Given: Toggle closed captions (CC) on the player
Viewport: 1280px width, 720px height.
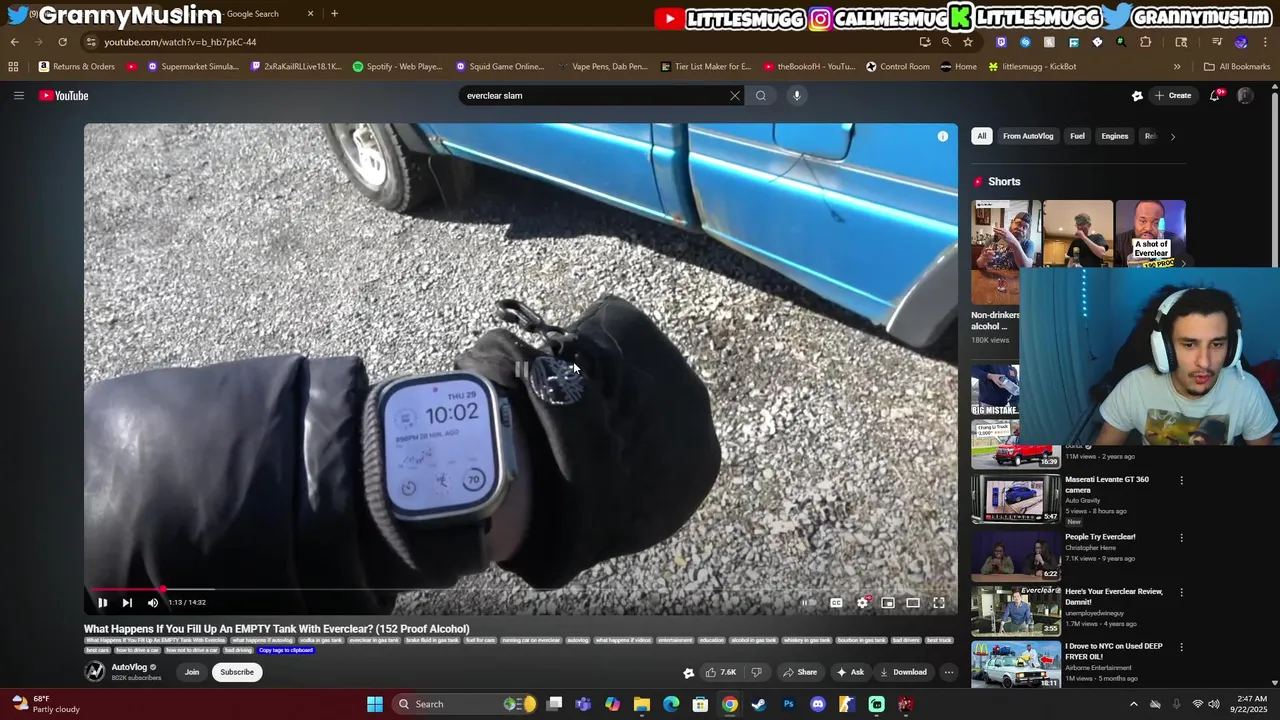Looking at the screenshot, I should click(836, 602).
